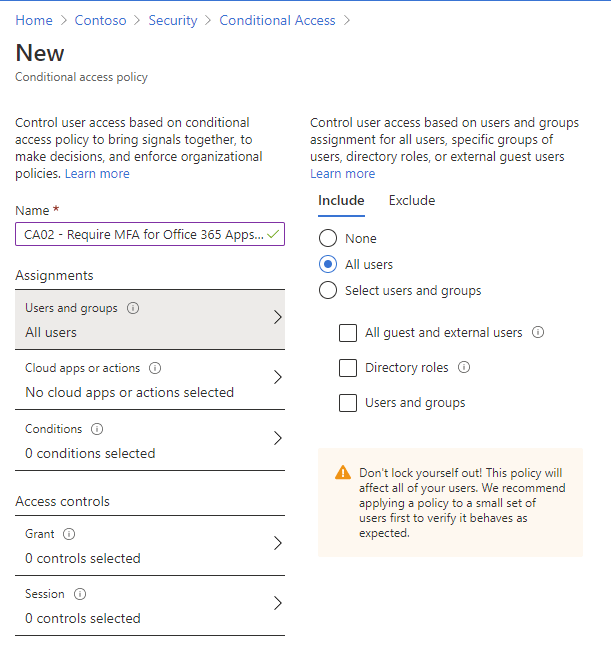Switch to the Exclude tab
This screenshot has width=611, height=647.
point(412,200)
